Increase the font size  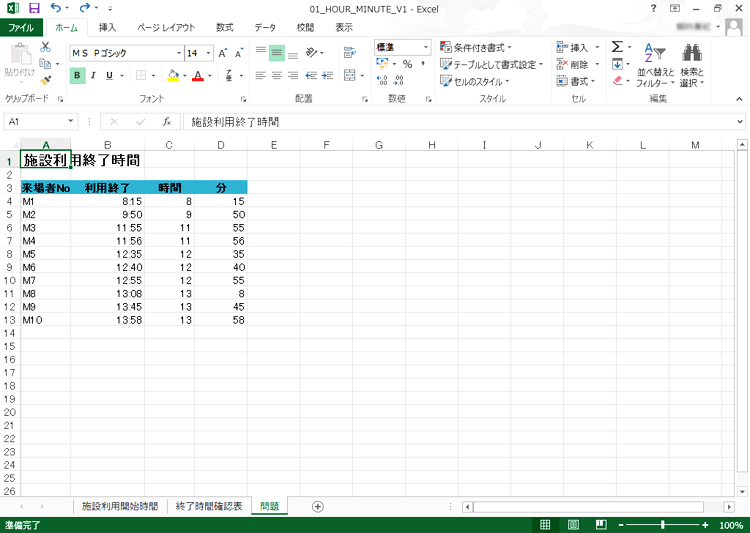pos(222,53)
